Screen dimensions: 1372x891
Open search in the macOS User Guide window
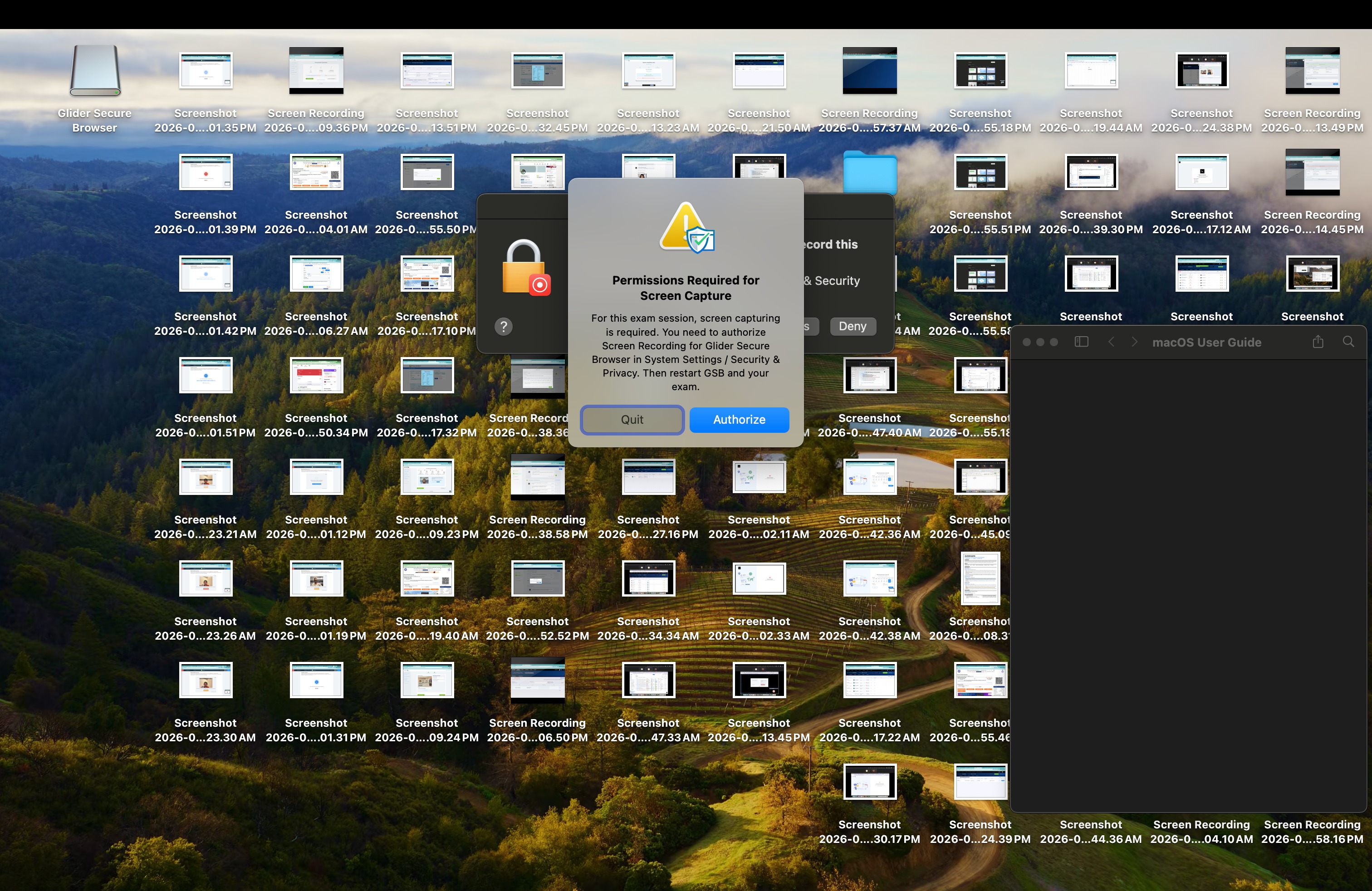[x=1348, y=342]
